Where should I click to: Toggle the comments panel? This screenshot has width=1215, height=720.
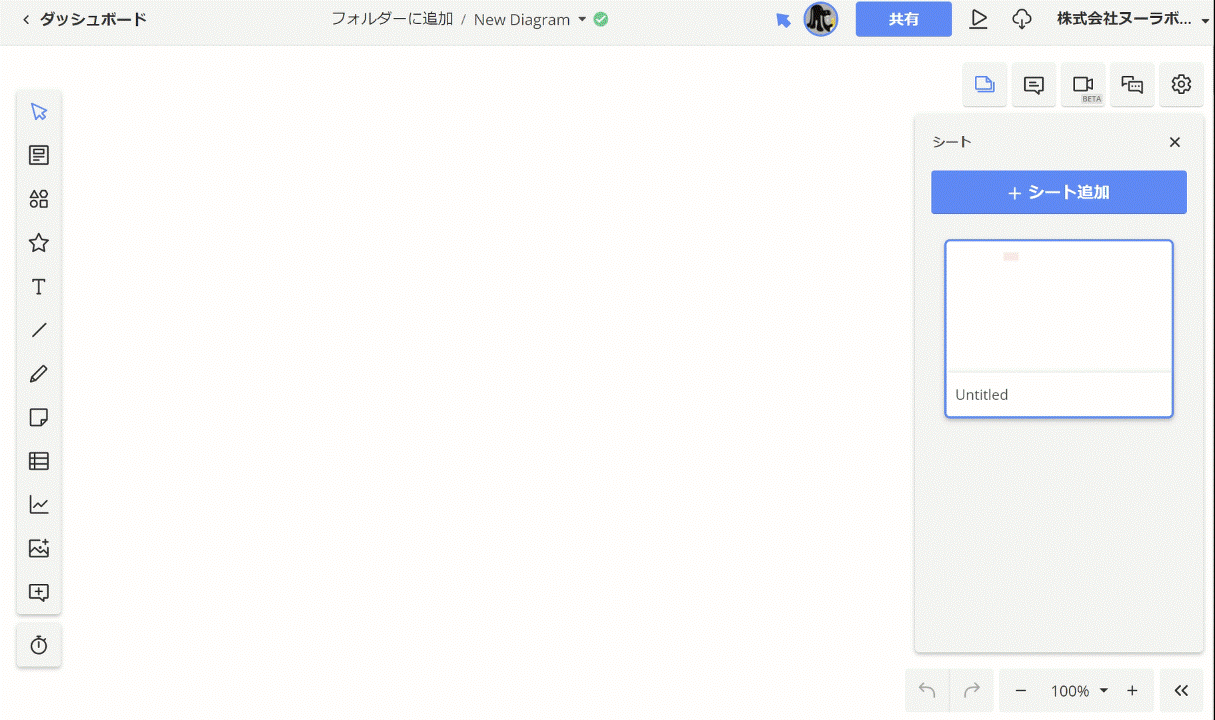[x=1034, y=85]
